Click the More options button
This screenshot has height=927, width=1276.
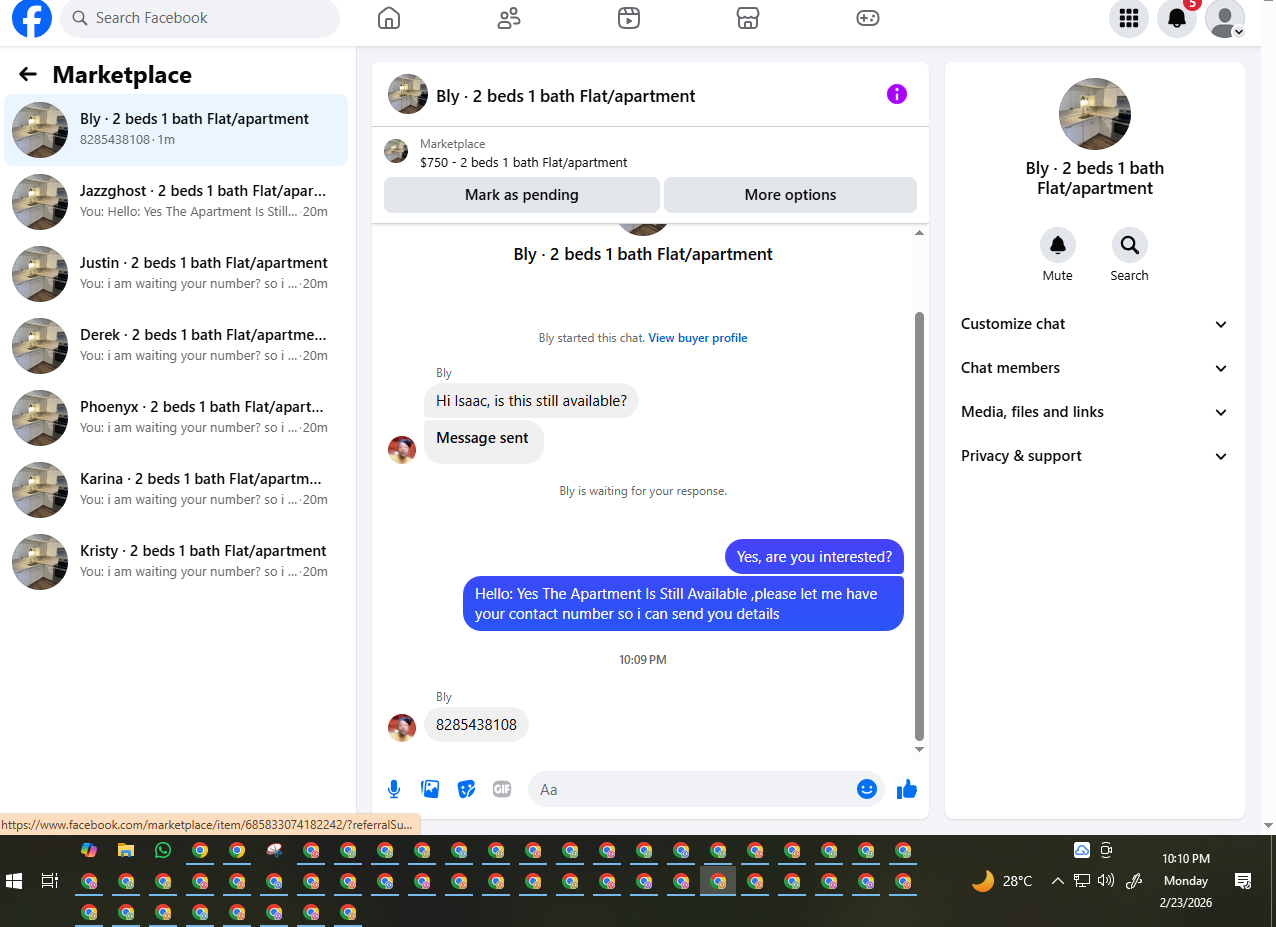(790, 195)
